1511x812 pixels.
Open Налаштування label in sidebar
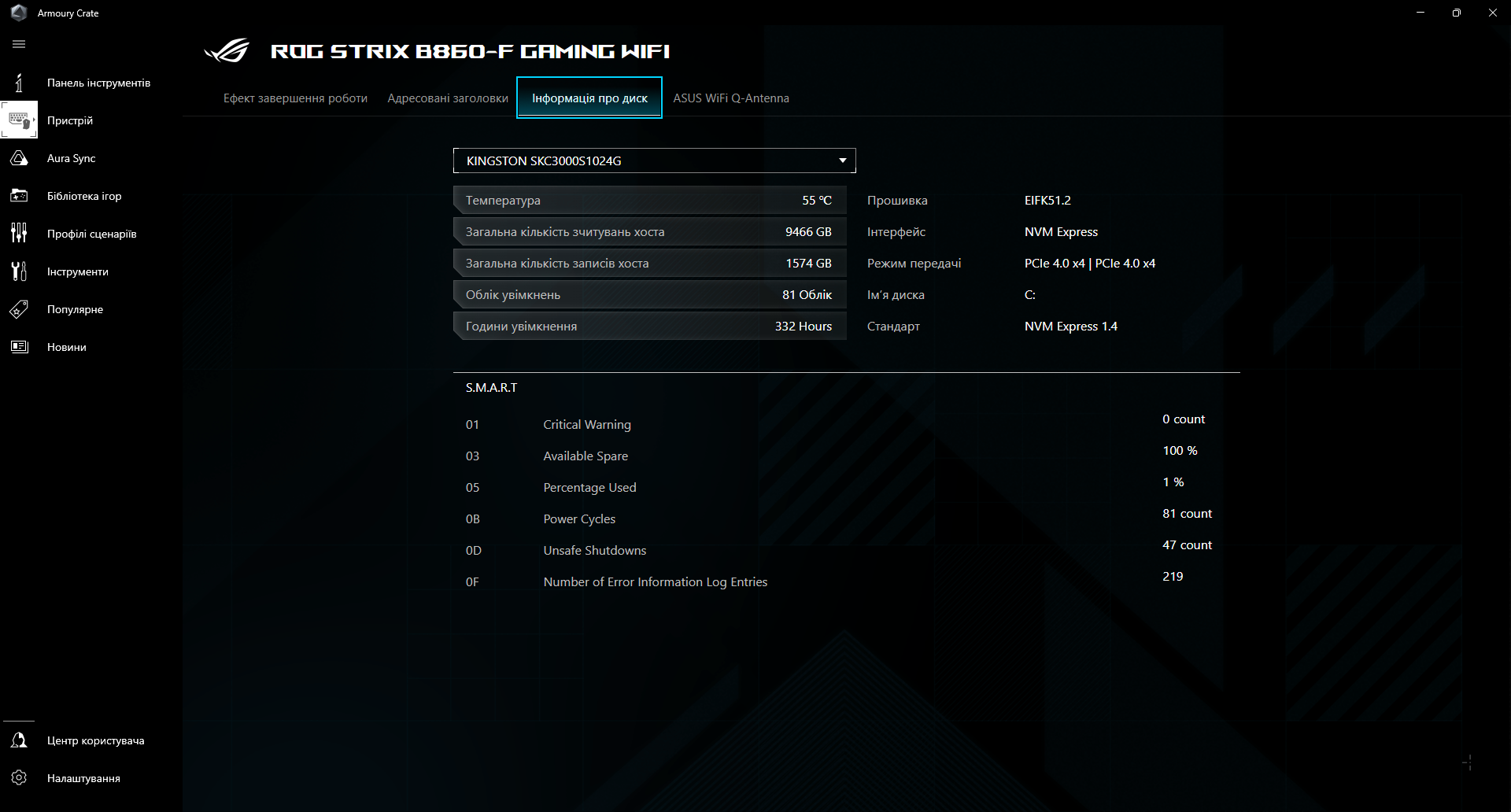coord(83,778)
